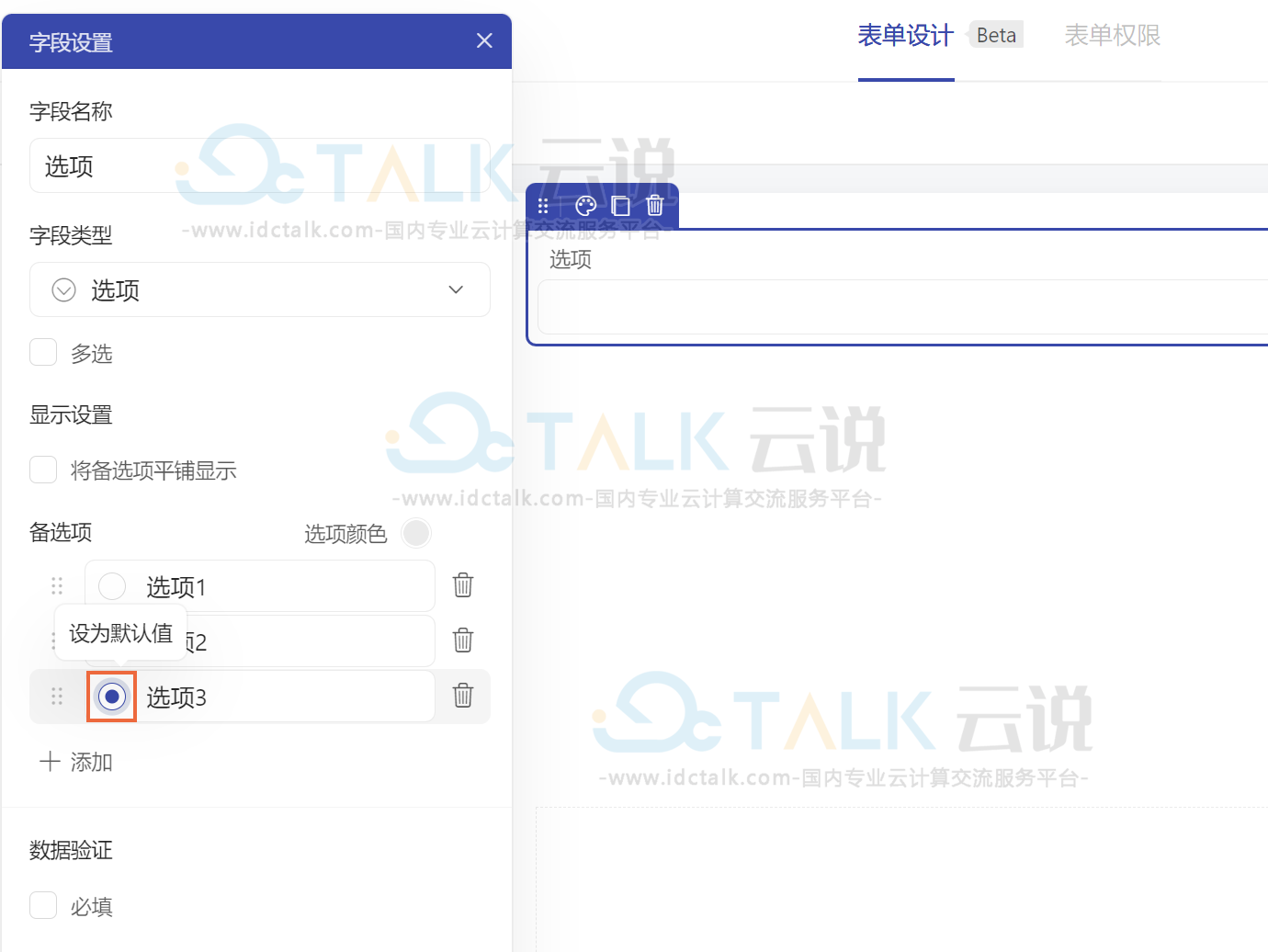Delete field using toolbar trash icon
The height and width of the screenshot is (952, 1268).
click(654, 206)
